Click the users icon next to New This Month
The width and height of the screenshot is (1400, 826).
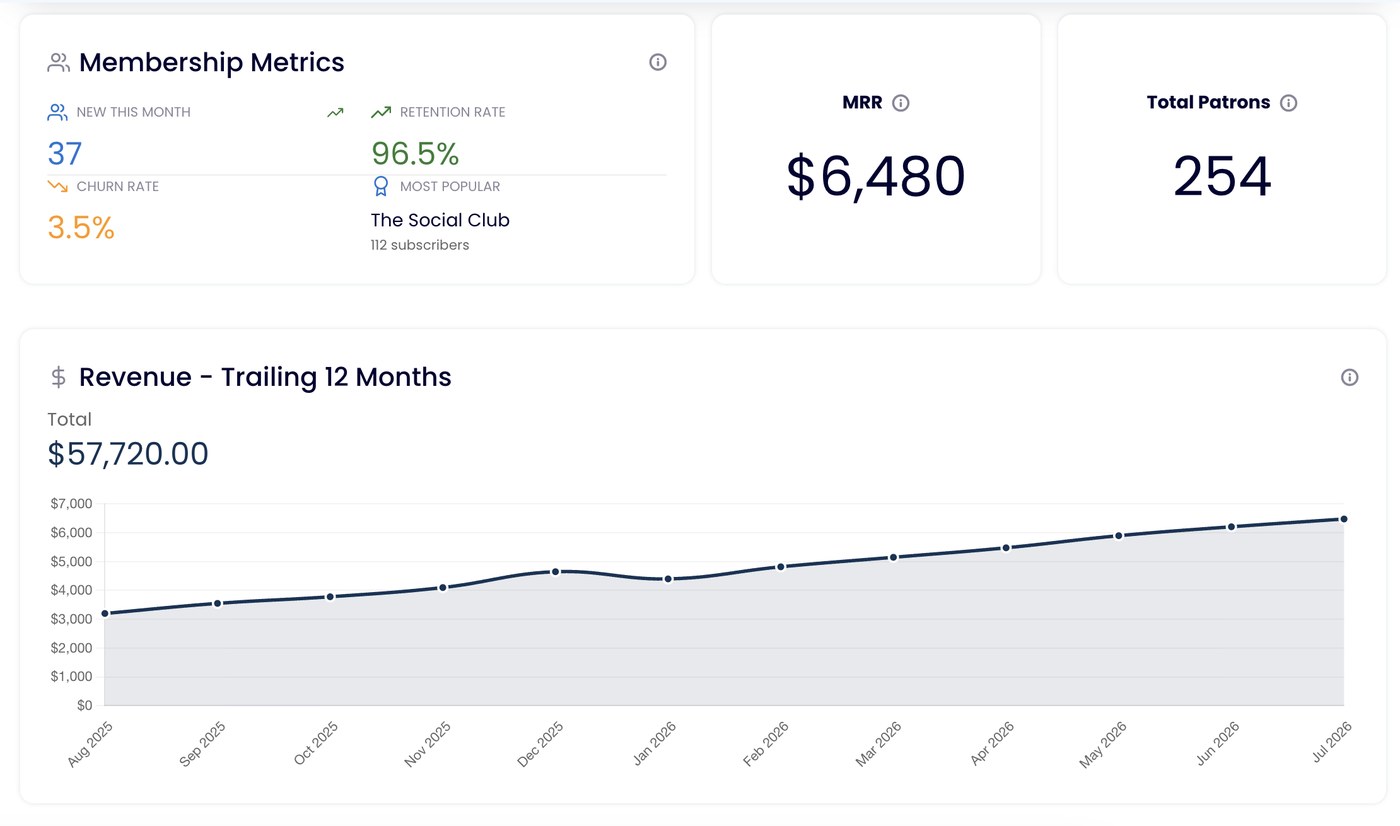point(57,112)
